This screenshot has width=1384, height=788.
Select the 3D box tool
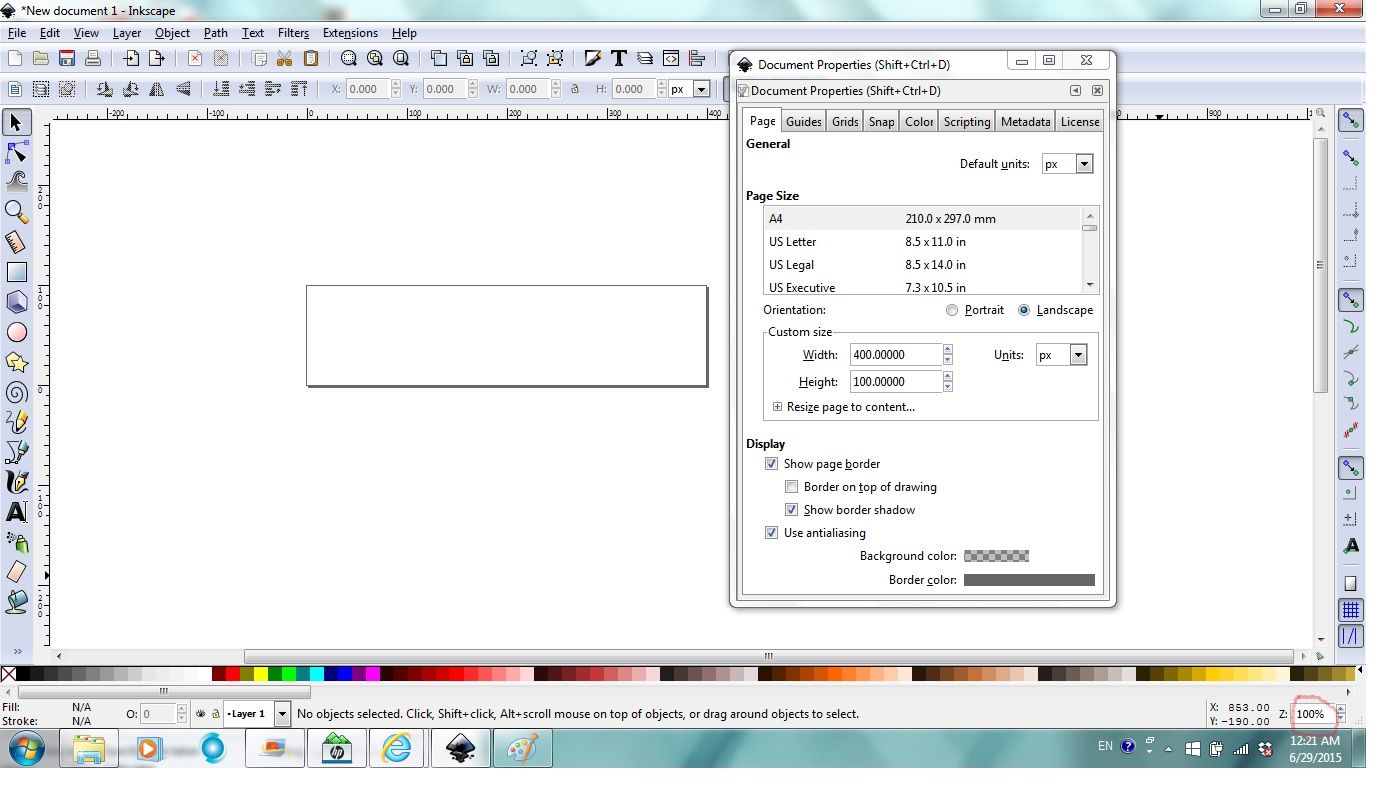tap(17, 302)
